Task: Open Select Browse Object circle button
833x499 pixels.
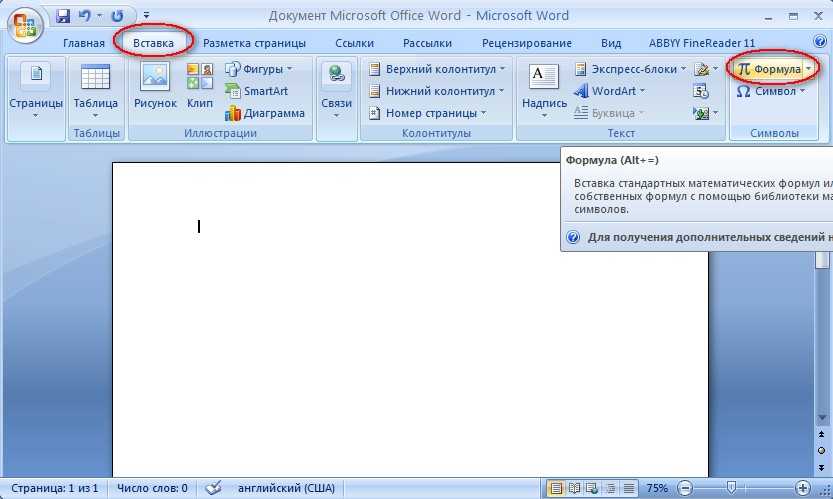Action: point(821,451)
